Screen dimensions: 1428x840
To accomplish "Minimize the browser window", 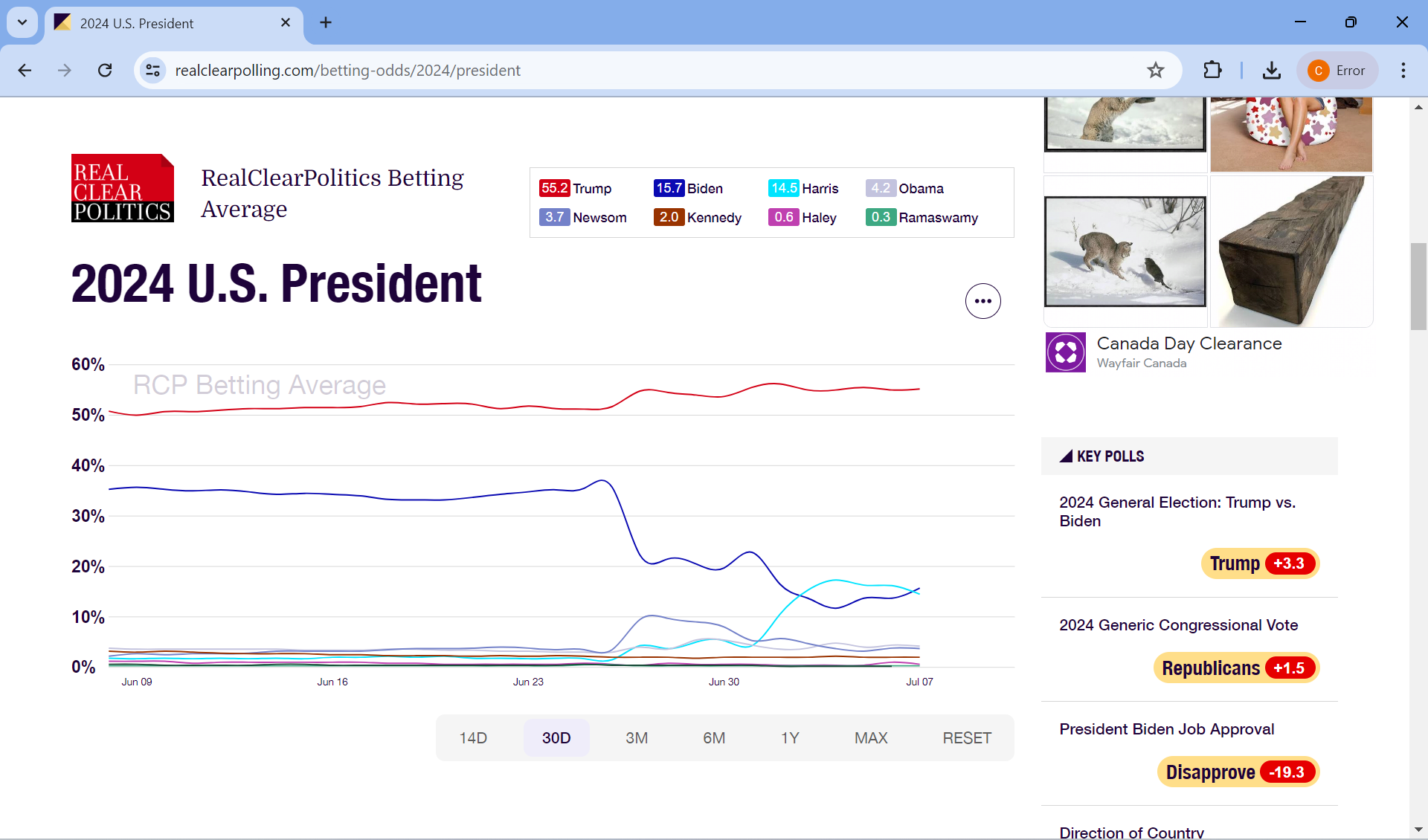I will pos(1300,22).
